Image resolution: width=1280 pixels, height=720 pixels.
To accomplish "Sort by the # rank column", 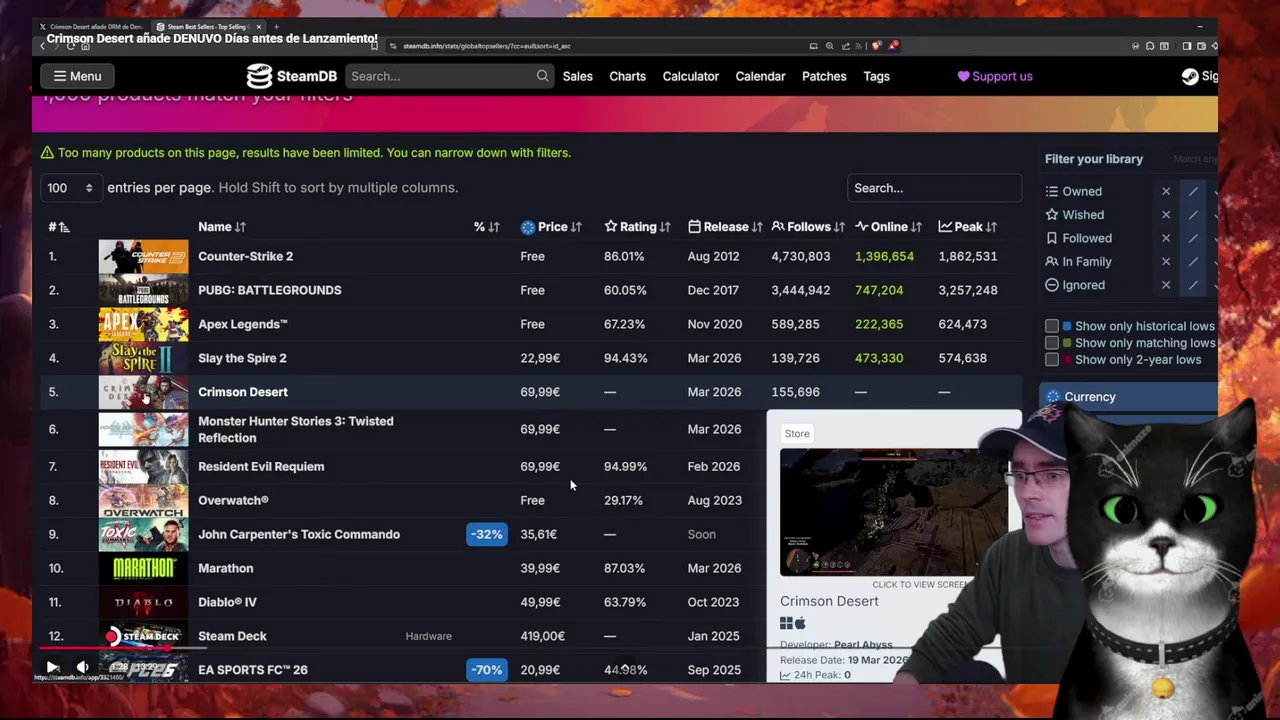I will (59, 227).
